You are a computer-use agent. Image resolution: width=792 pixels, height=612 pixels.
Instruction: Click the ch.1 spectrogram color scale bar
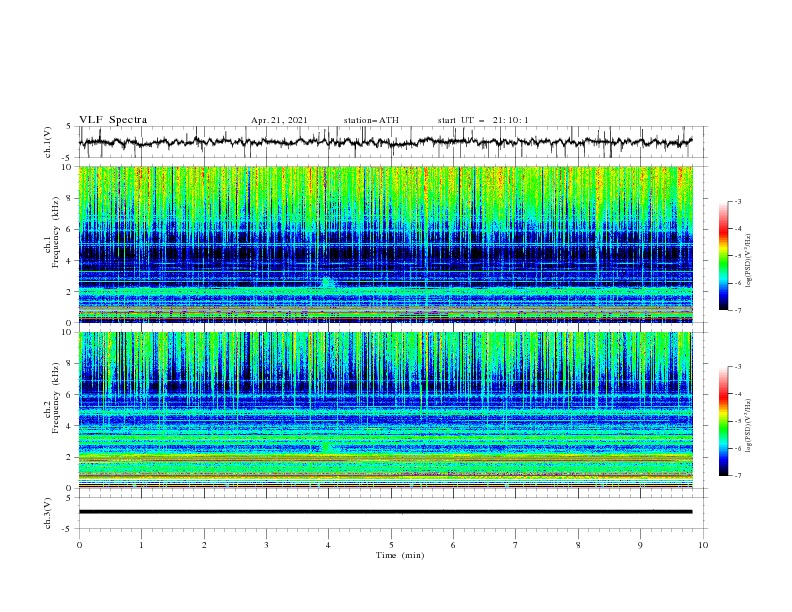723,256
